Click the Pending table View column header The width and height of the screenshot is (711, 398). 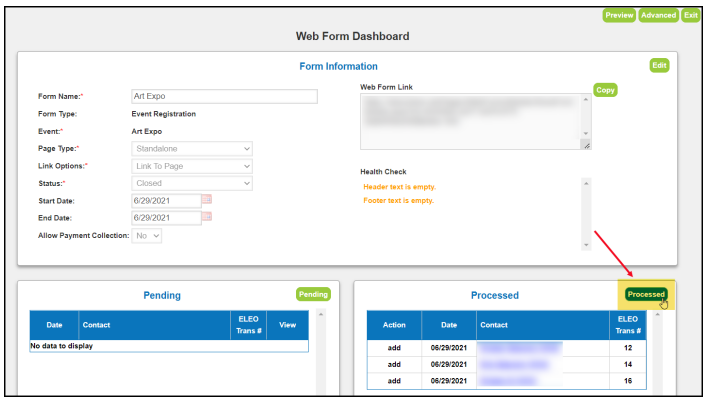pos(287,325)
